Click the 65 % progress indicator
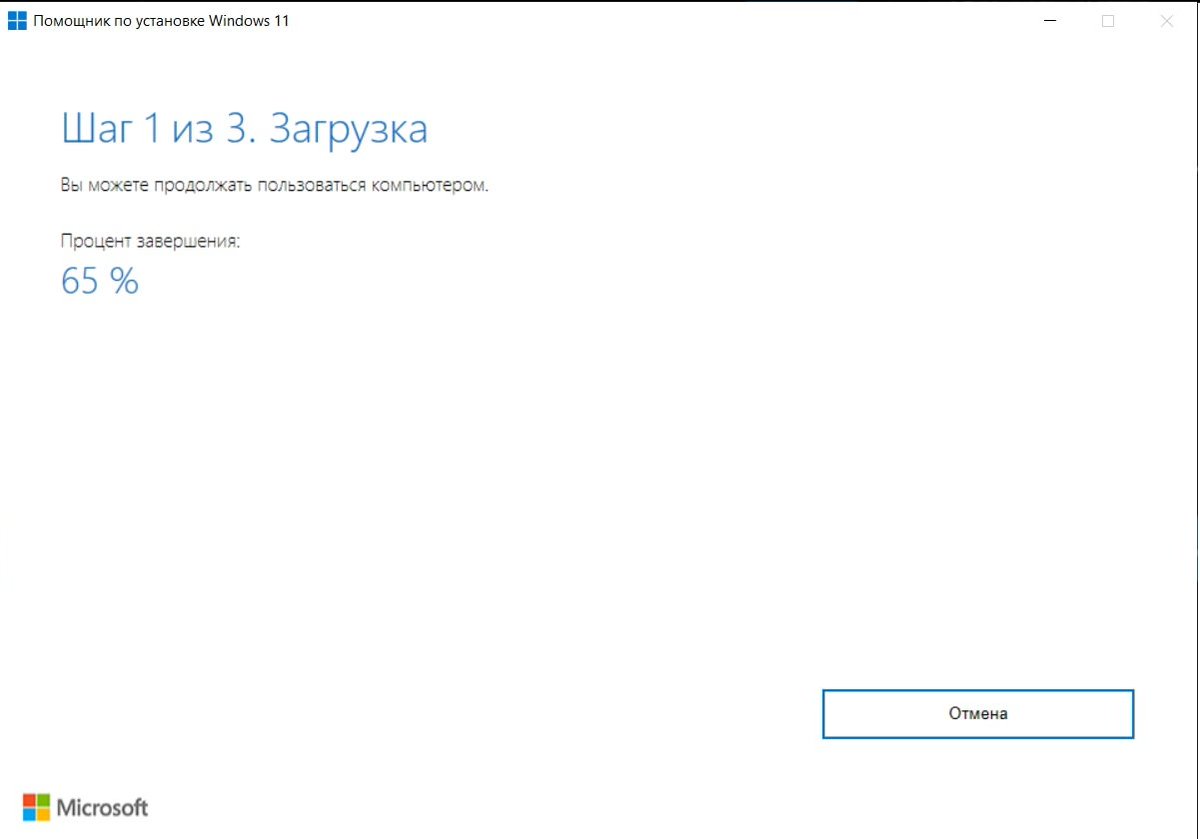 [x=99, y=281]
